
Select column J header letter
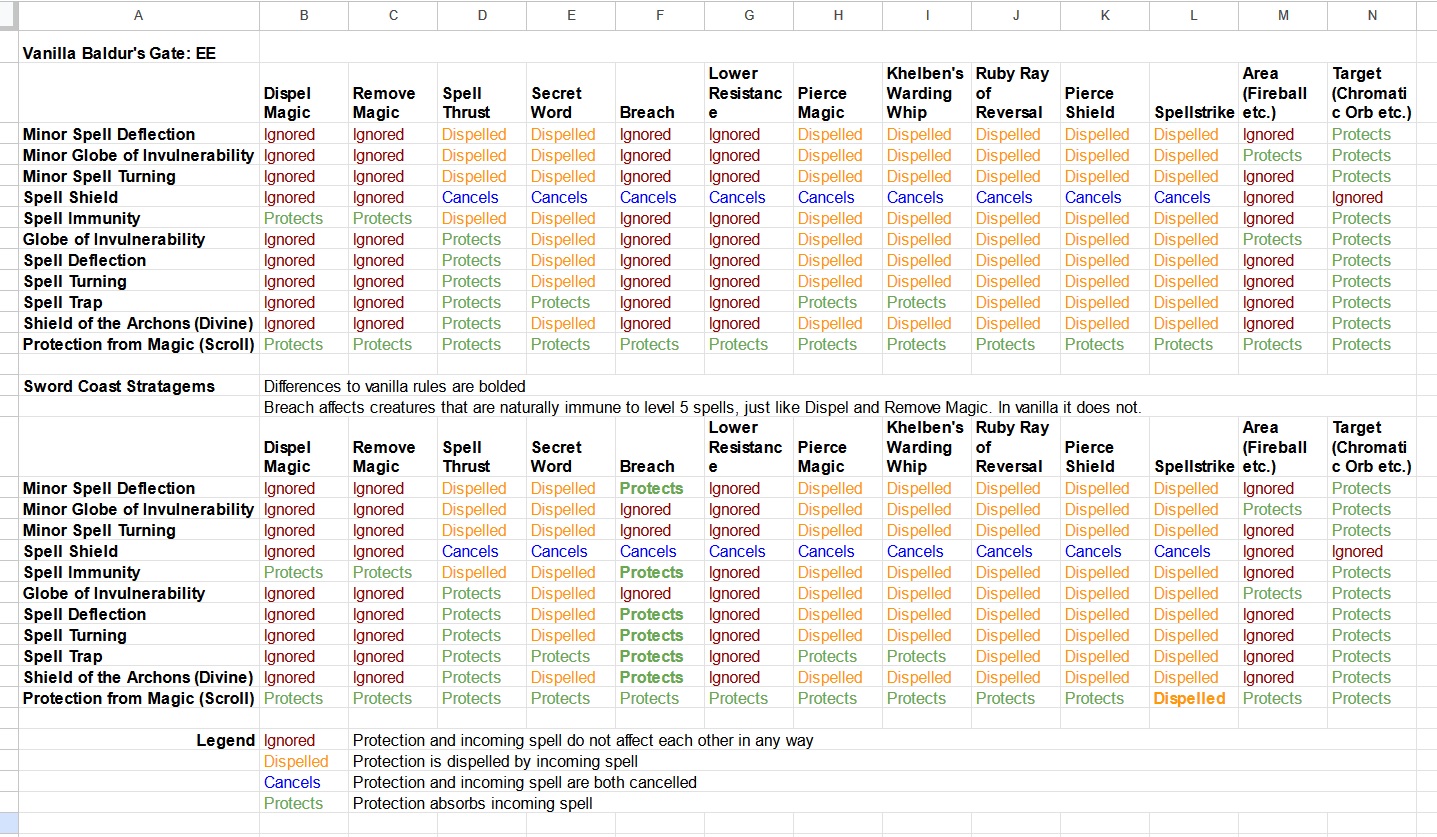point(1016,15)
